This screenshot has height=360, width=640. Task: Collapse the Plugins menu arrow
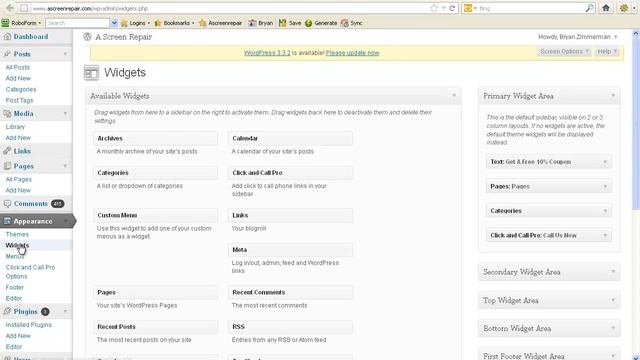pyautogui.click(x=65, y=311)
